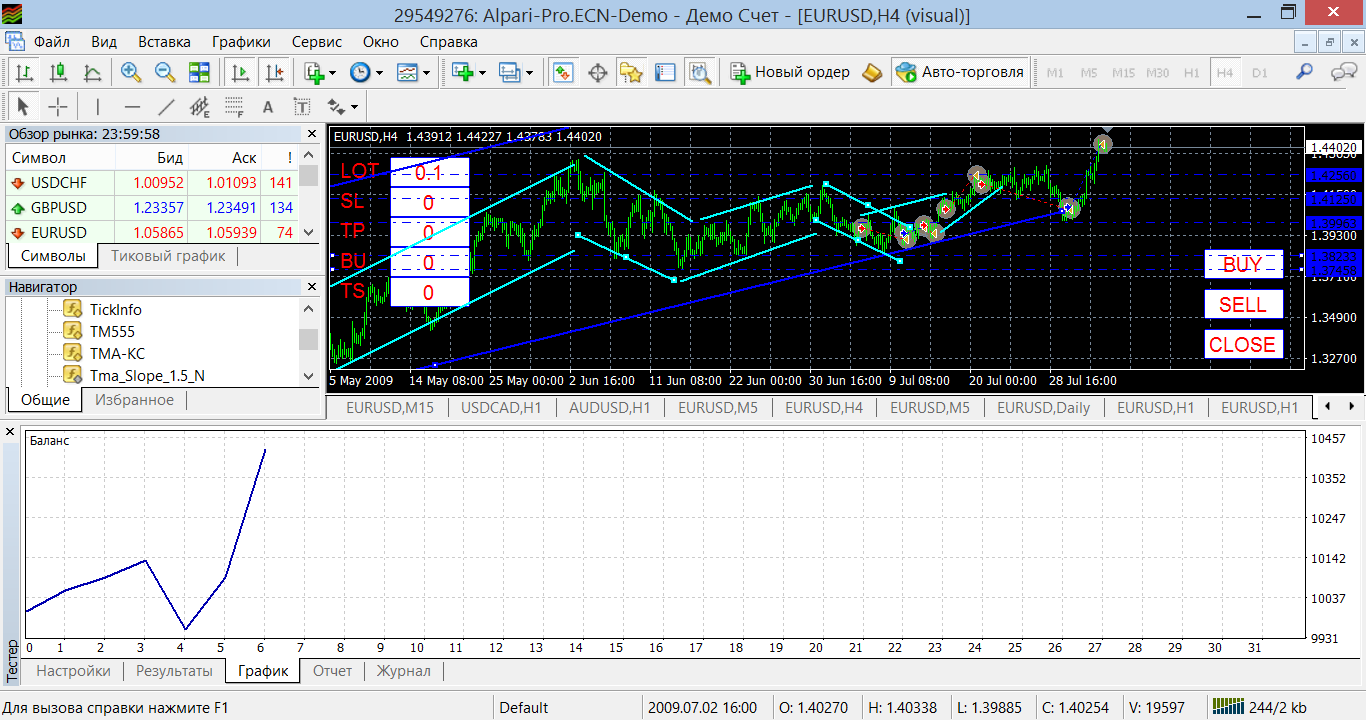Open the templates dropdown arrow

pyautogui.click(x=426, y=73)
